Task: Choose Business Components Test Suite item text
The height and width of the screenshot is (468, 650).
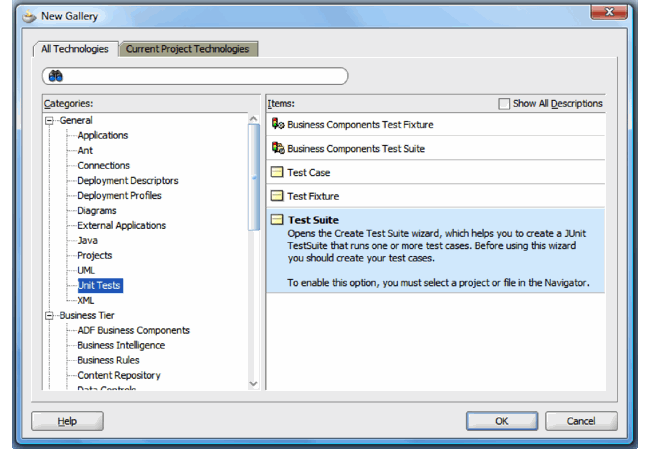Action: (356, 149)
